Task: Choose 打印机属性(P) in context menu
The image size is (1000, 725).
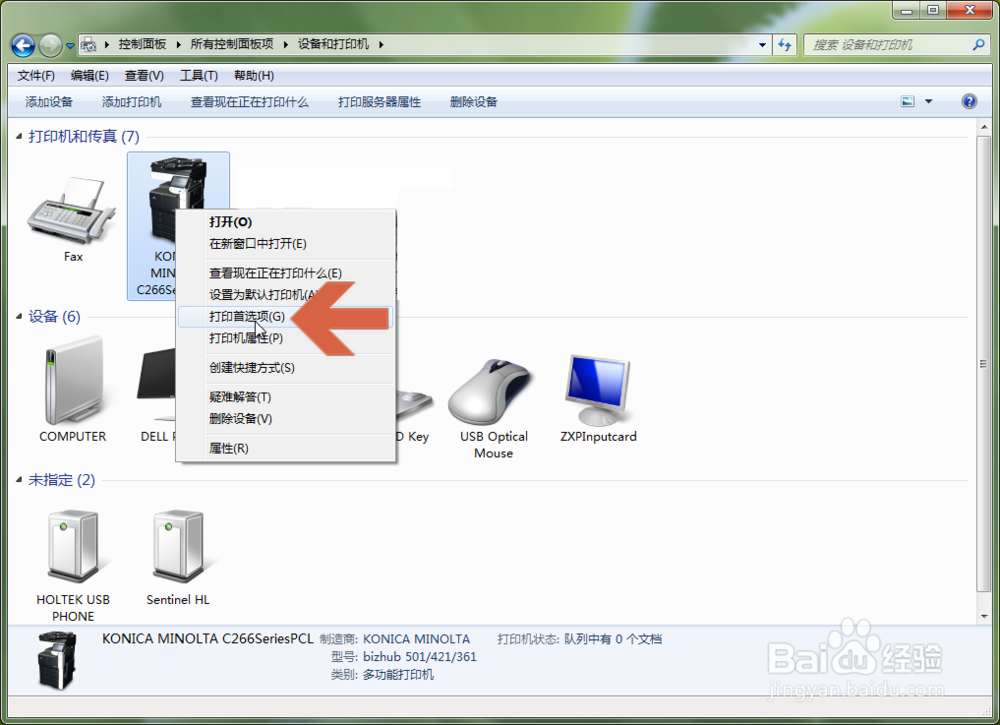Action: pyautogui.click(x=286, y=338)
